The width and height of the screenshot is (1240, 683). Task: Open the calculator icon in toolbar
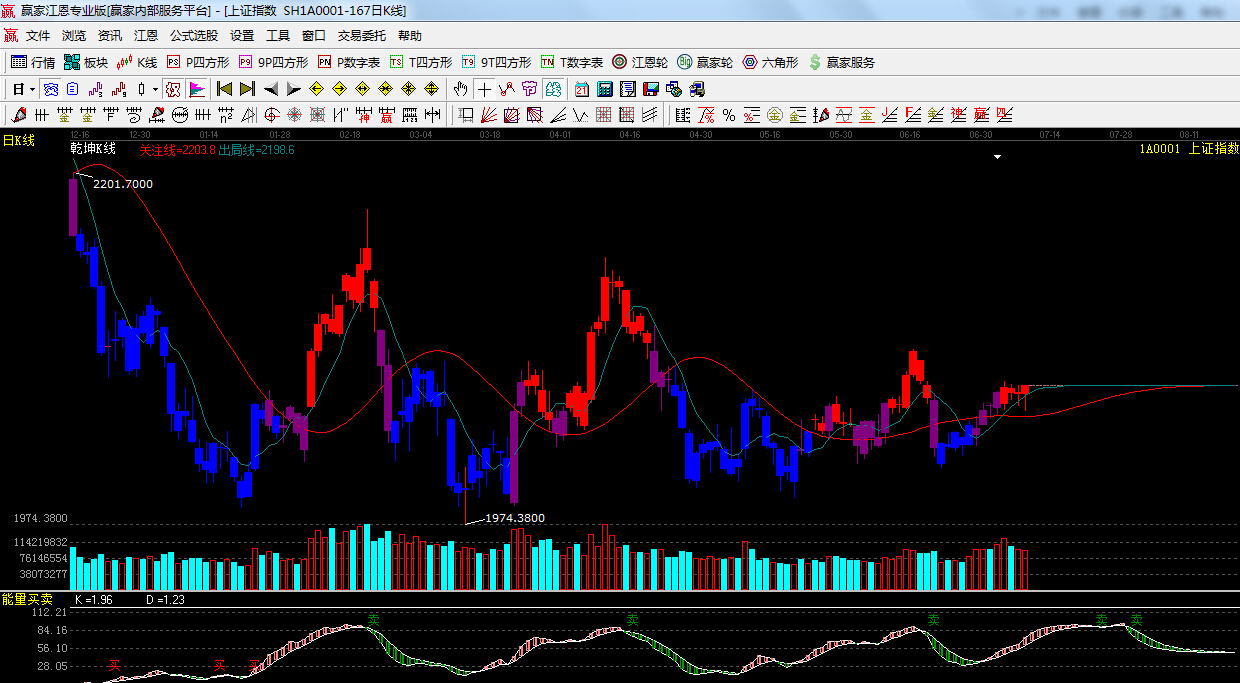click(604, 89)
